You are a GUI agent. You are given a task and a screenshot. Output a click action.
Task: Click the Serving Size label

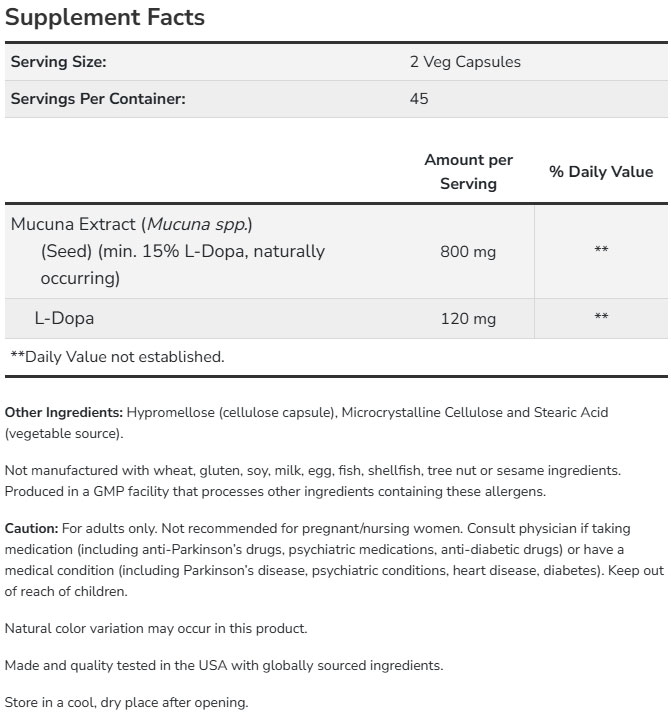pyautogui.click(x=58, y=62)
